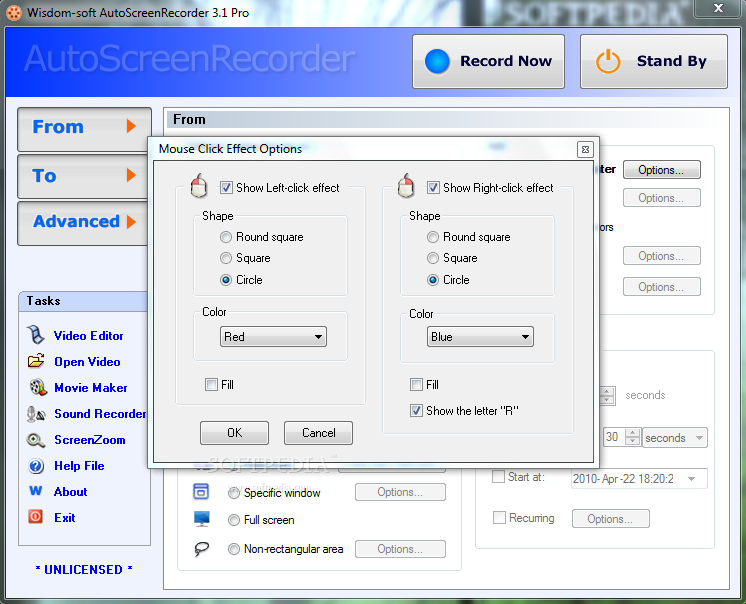
Task: Click the Open Video folder icon
Action: pos(36,361)
